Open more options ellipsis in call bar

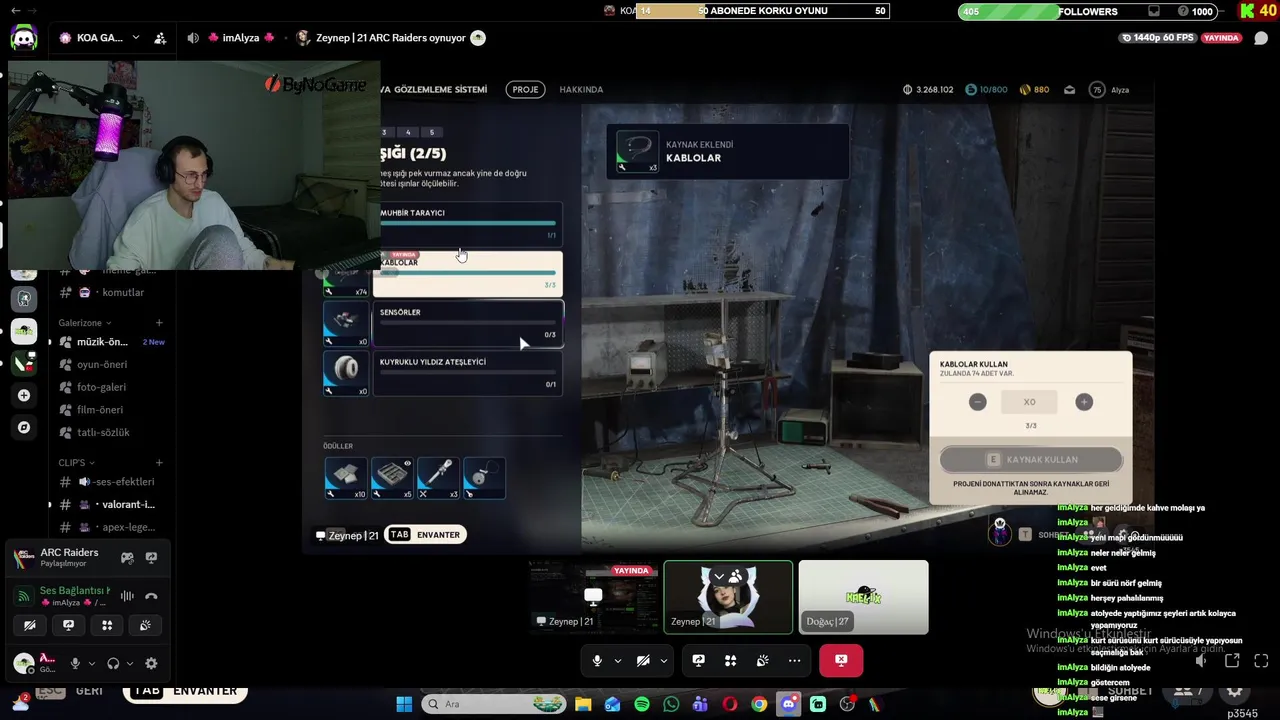coord(794,660)
